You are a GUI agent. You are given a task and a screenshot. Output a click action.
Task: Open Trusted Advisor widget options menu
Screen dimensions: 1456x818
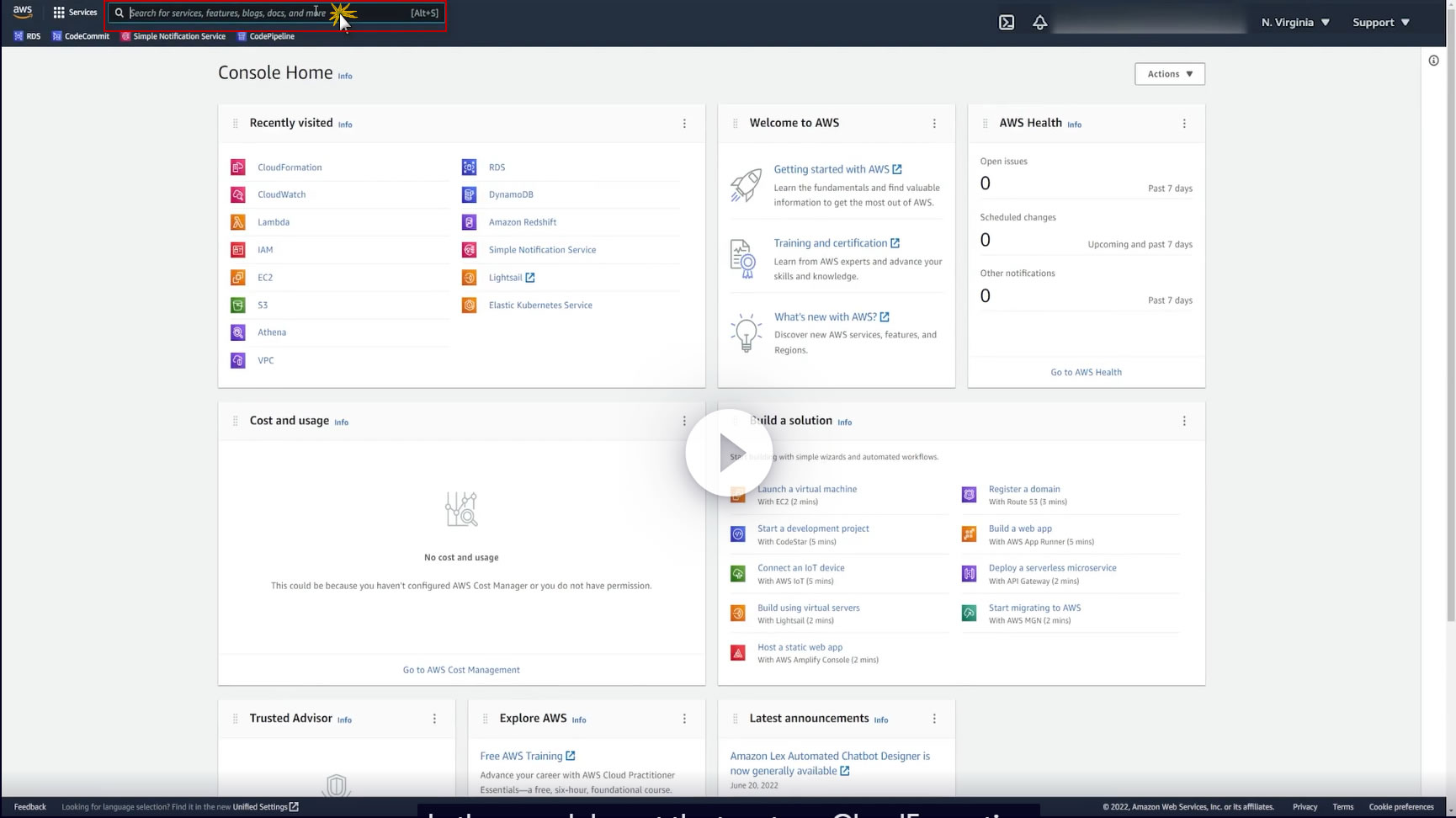(434, 719)
